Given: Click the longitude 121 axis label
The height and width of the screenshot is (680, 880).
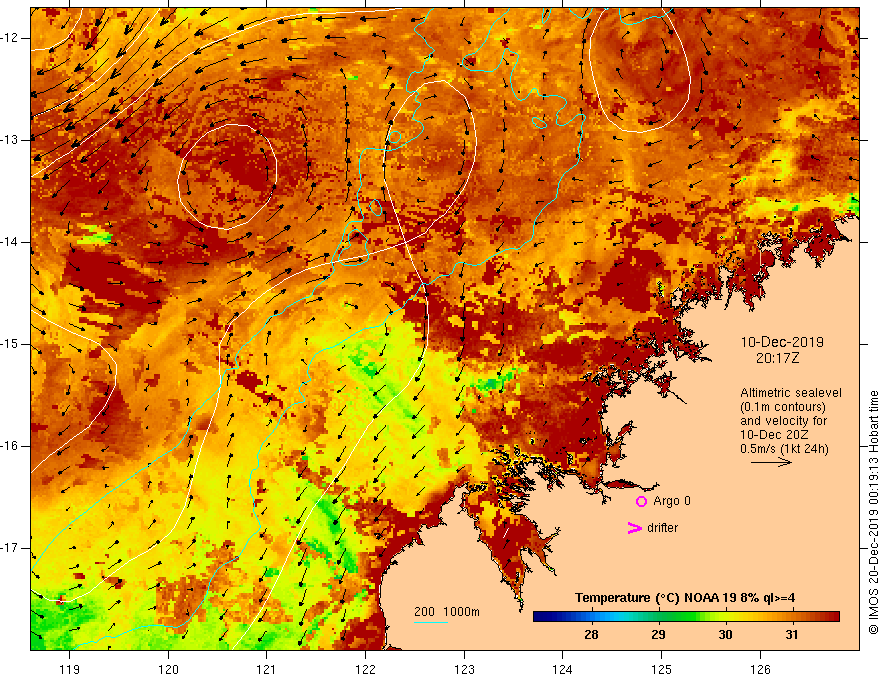Looking at the screenshot, I should [267, 669].
